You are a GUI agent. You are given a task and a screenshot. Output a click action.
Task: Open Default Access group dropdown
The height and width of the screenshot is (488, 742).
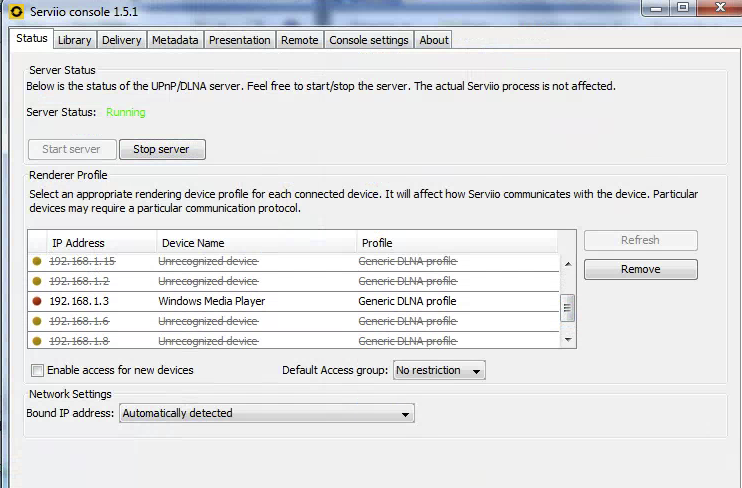439,370
